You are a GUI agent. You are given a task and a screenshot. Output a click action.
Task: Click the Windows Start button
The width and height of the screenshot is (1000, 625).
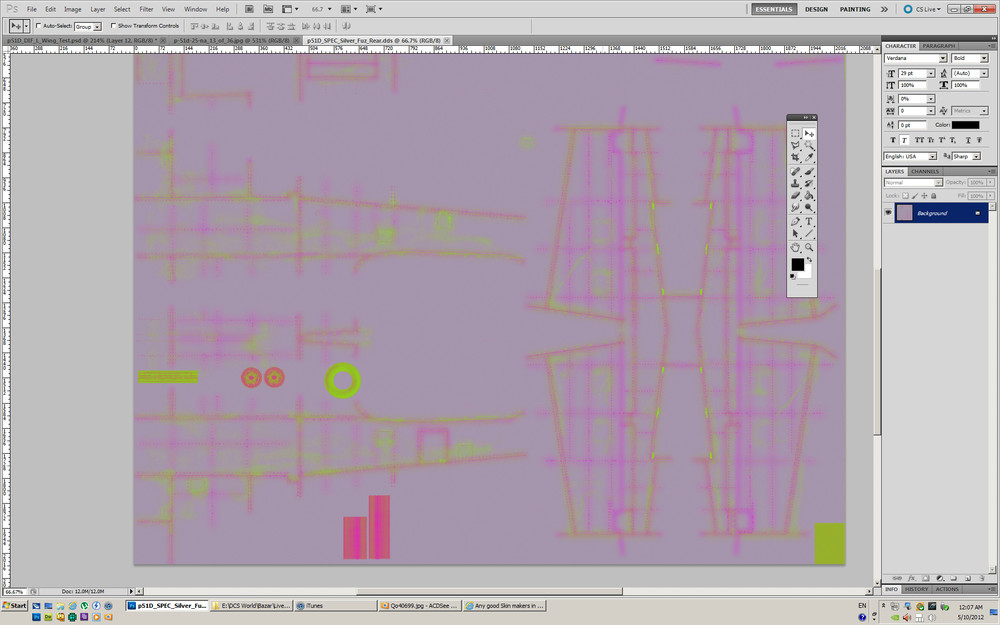tap(15, 606)
